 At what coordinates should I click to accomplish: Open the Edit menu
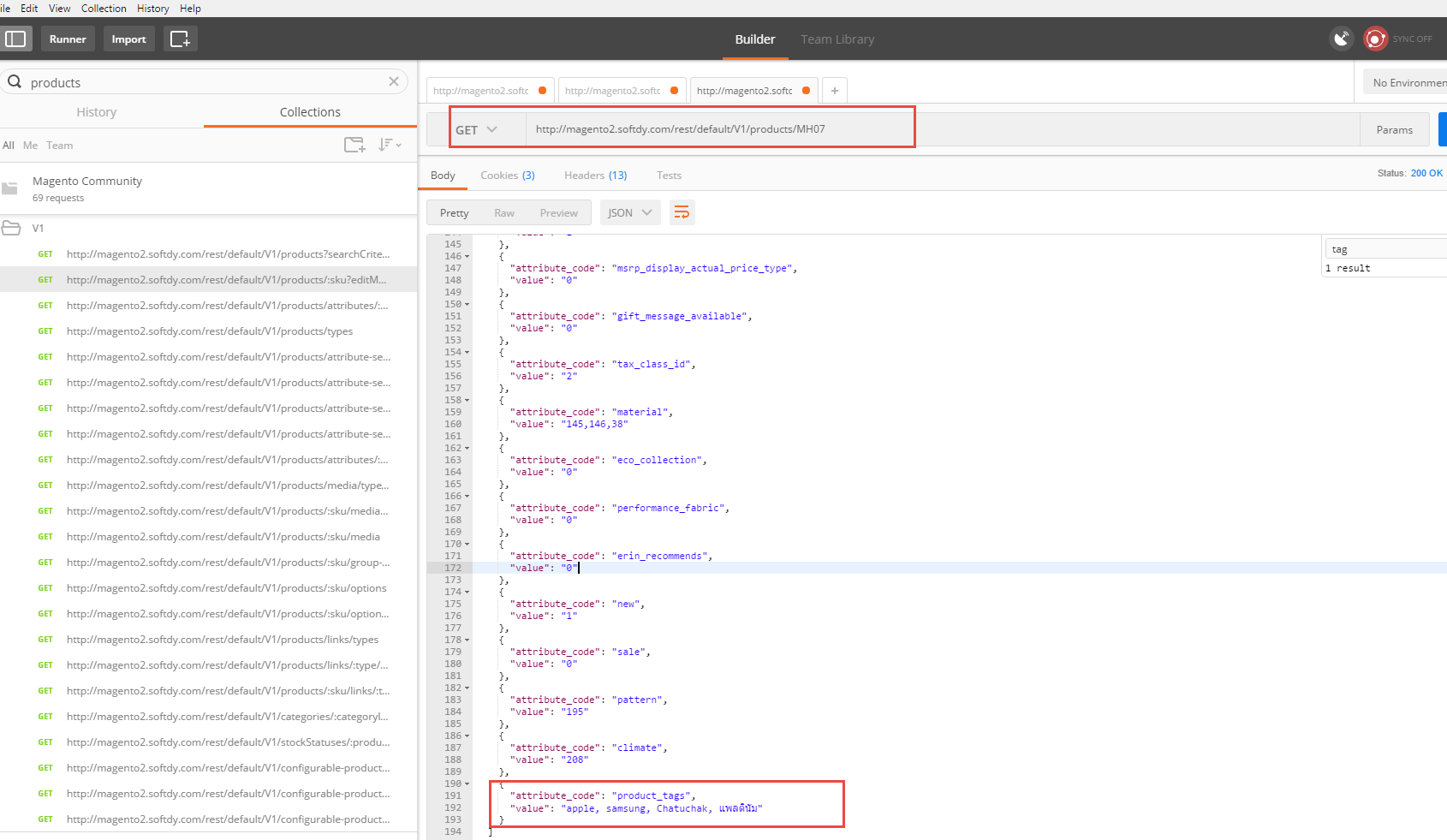tap(29, 8)
